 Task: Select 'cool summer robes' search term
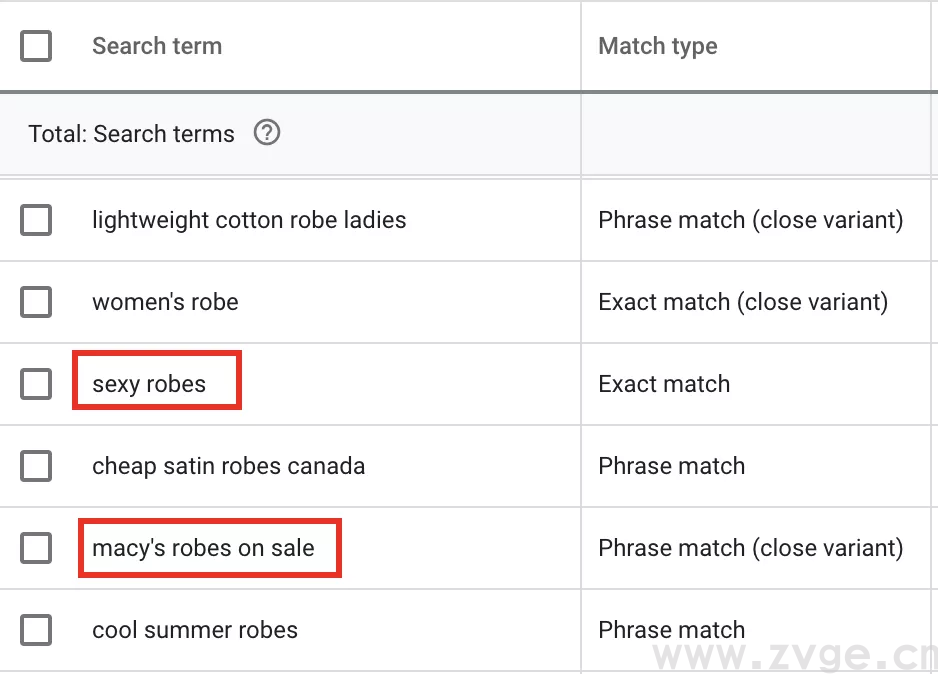tap(194, 630)
